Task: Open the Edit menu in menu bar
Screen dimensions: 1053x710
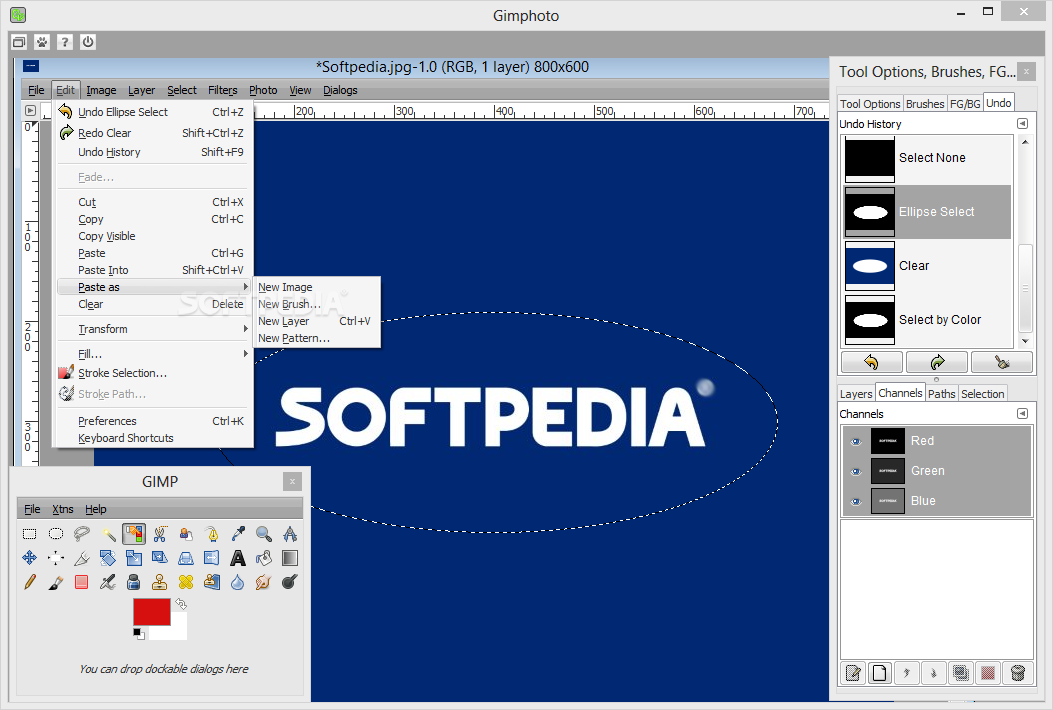Action: [x=65, y=90]
